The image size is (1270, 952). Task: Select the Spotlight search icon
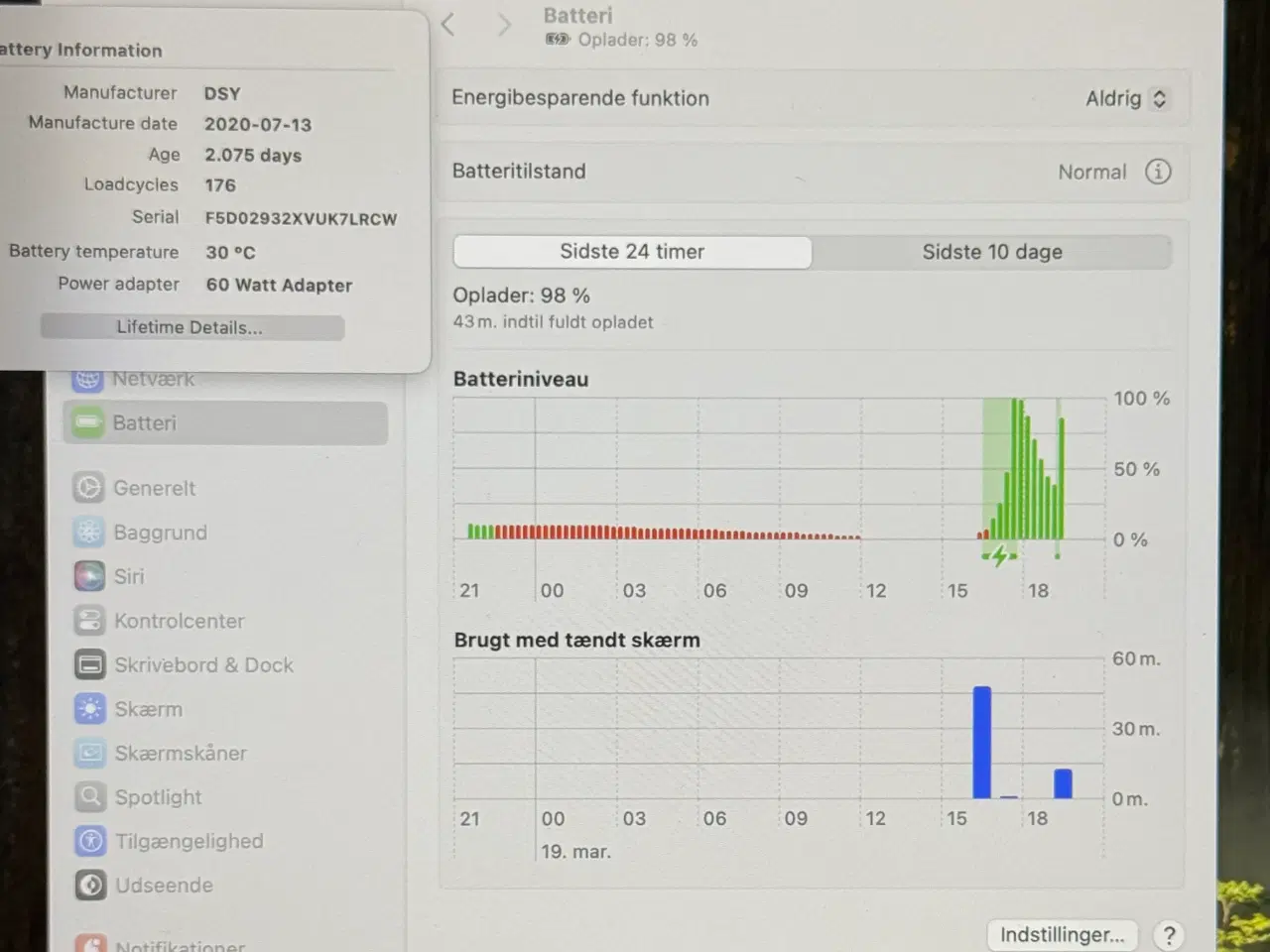pos(89,797)
